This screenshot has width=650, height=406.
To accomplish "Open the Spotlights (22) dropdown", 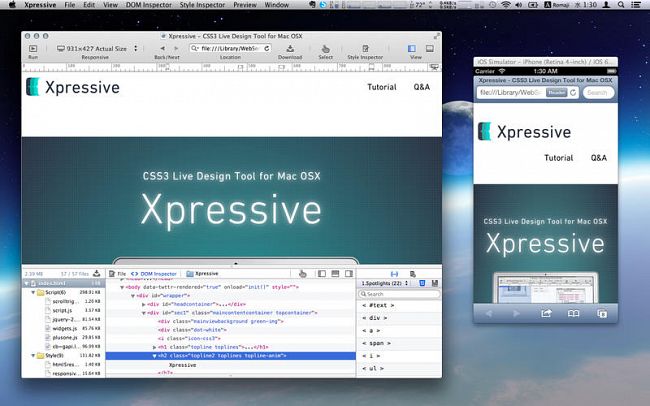I will [x=383, y=284].
